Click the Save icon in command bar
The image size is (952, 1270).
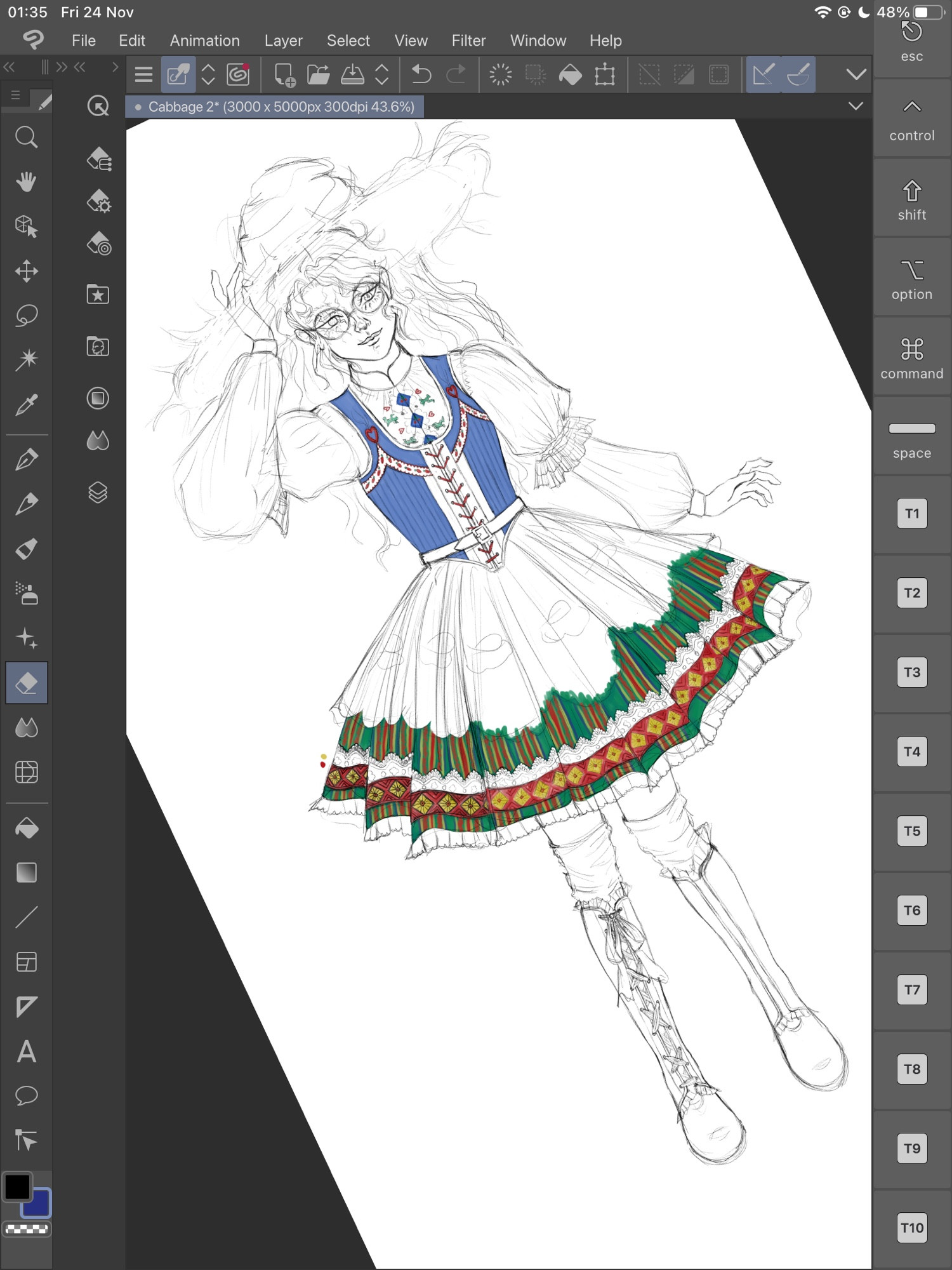pyautogui.click(x=352, y=75)
